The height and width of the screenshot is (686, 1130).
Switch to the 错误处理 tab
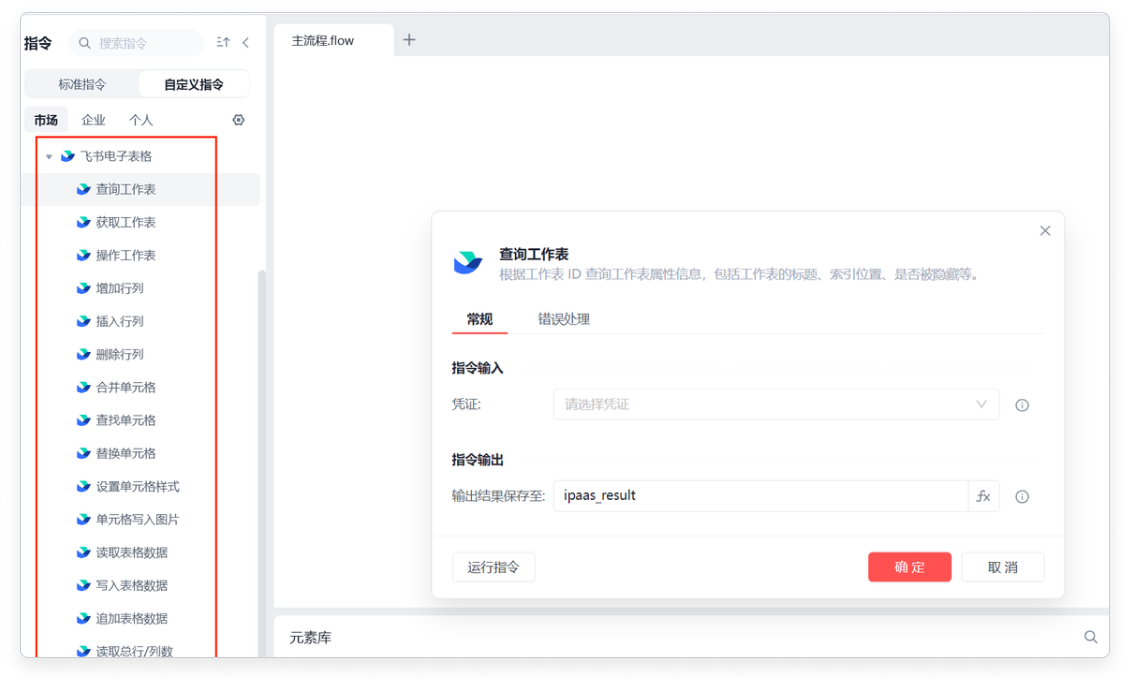(564, 319)
